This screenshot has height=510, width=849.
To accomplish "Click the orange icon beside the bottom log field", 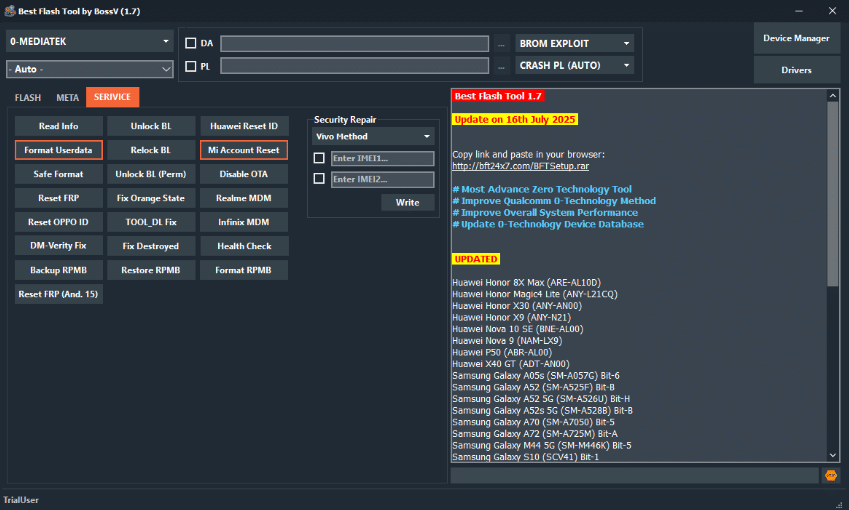I will click(831, 475).
